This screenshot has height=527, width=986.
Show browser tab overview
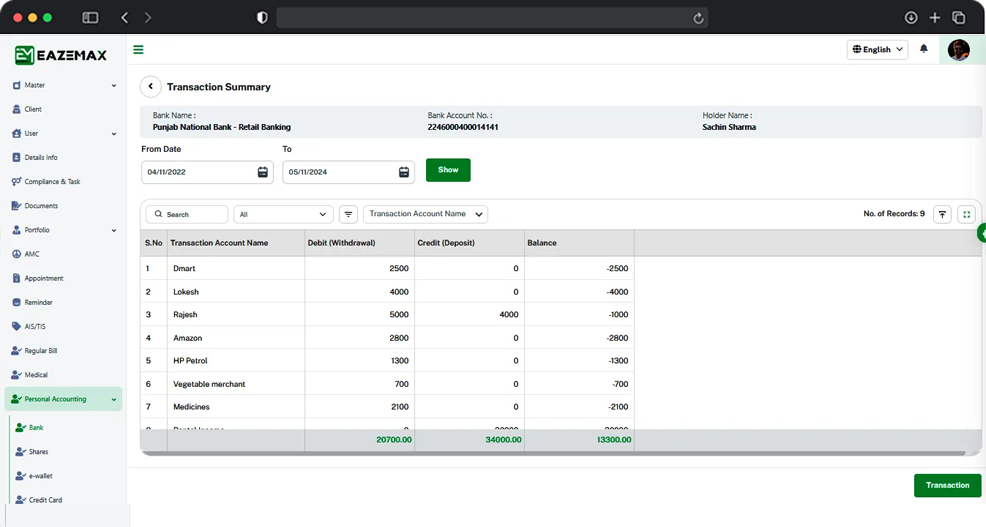(x=958, y=18)
